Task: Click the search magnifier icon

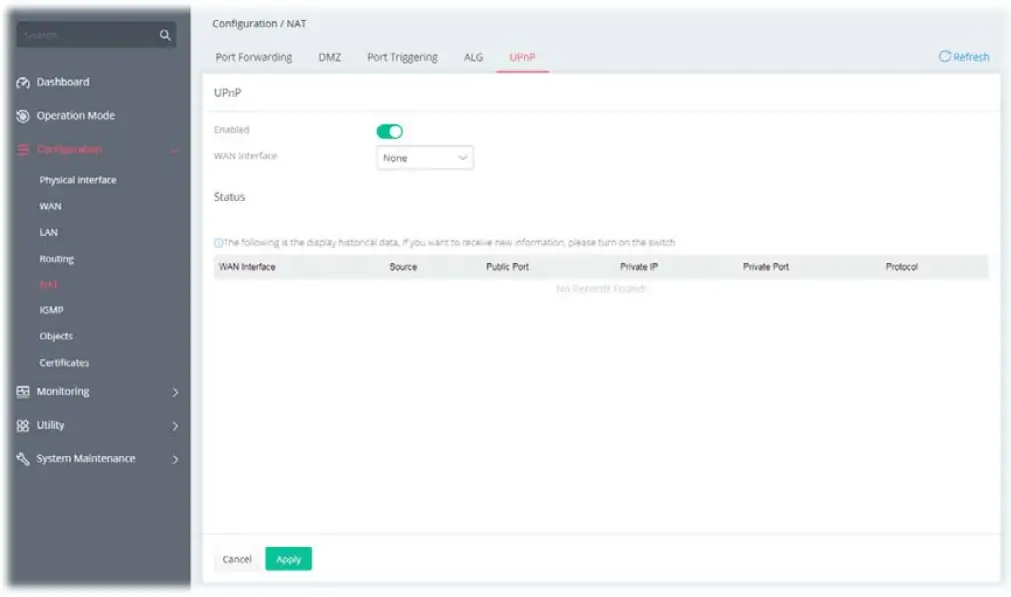Action: coord(165,35)
